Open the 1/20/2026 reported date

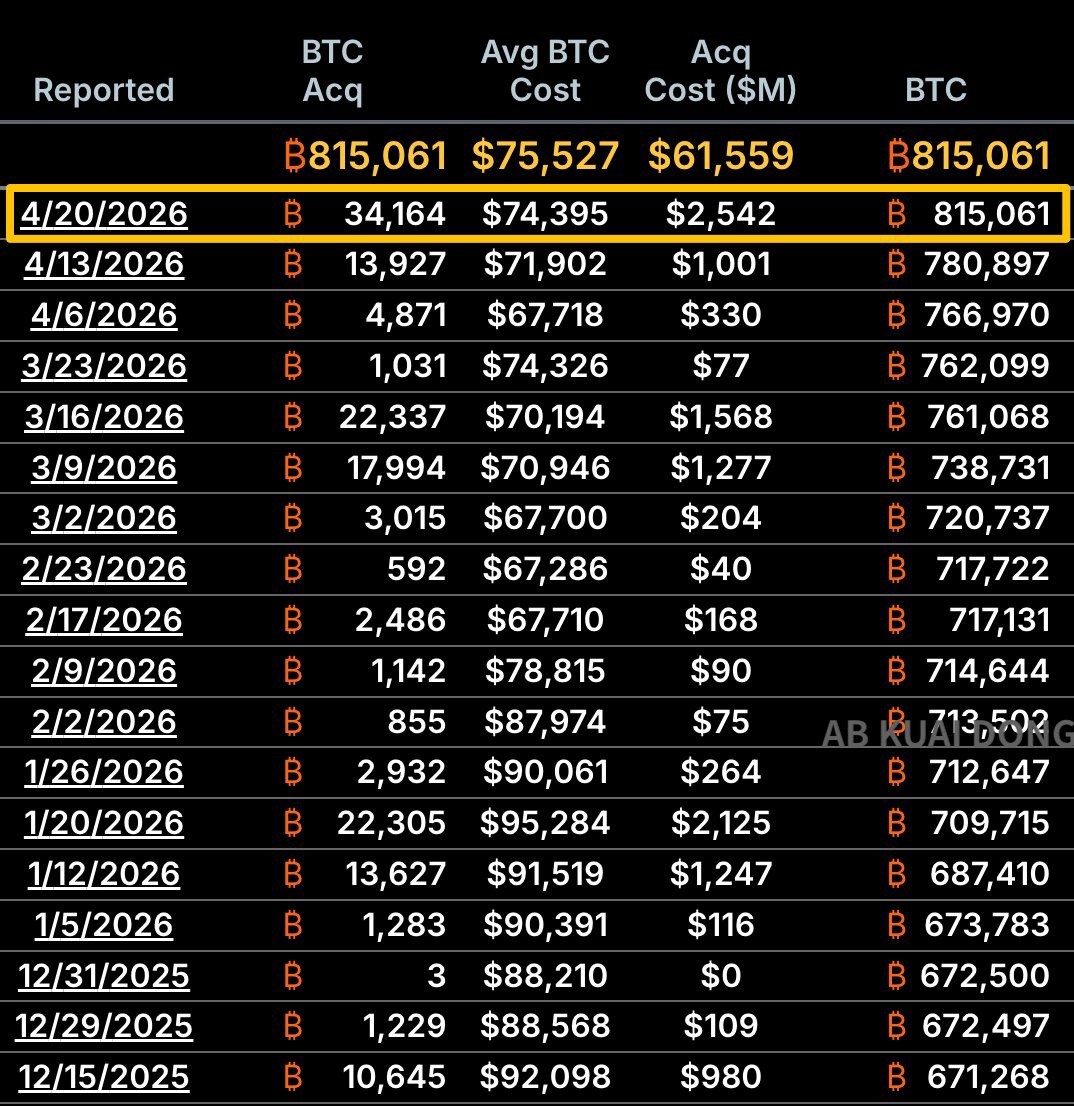[x=104, y=823]
